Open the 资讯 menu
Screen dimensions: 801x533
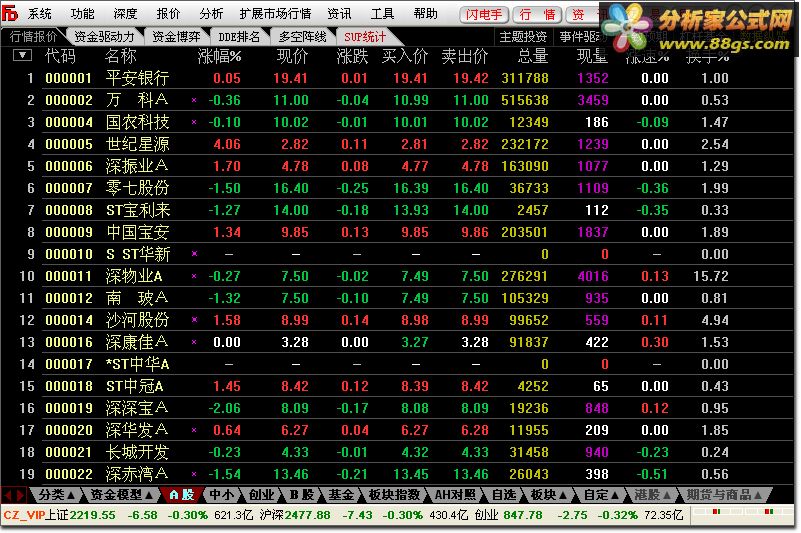339,14
